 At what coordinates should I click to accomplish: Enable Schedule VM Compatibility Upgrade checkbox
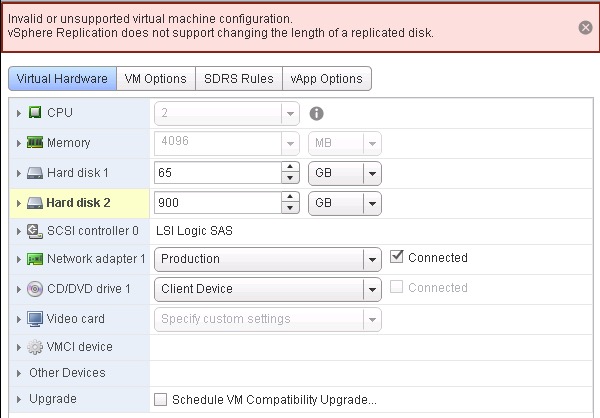click(x=161, y=400)
